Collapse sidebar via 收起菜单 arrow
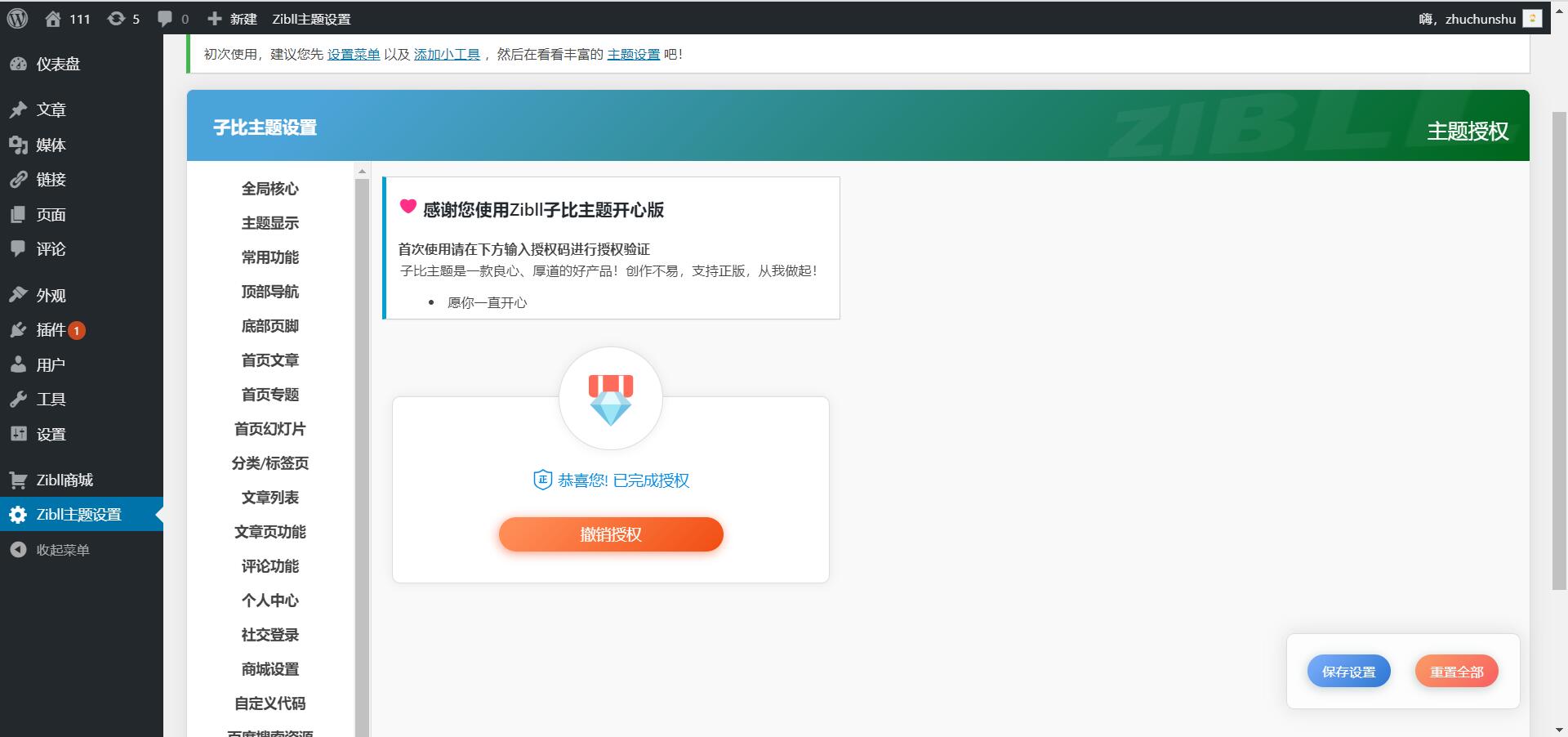 tap(18, 550)
